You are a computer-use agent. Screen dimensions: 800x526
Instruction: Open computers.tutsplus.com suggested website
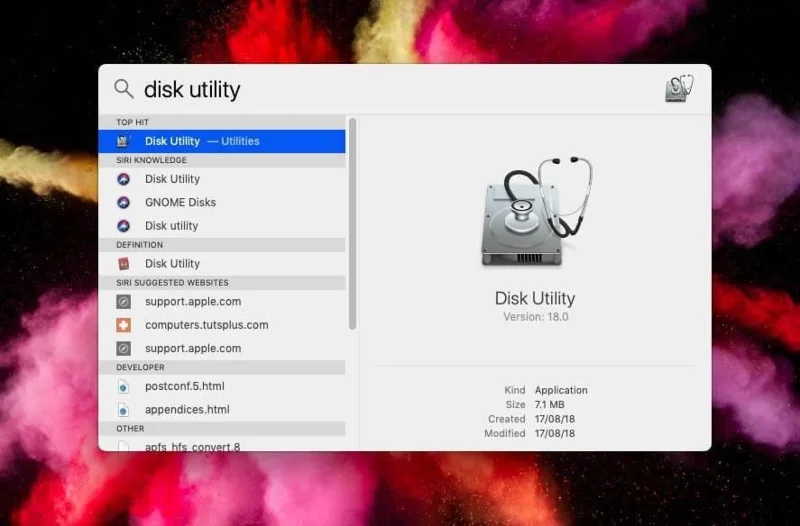pyautogui.click(x=222, y=325)
